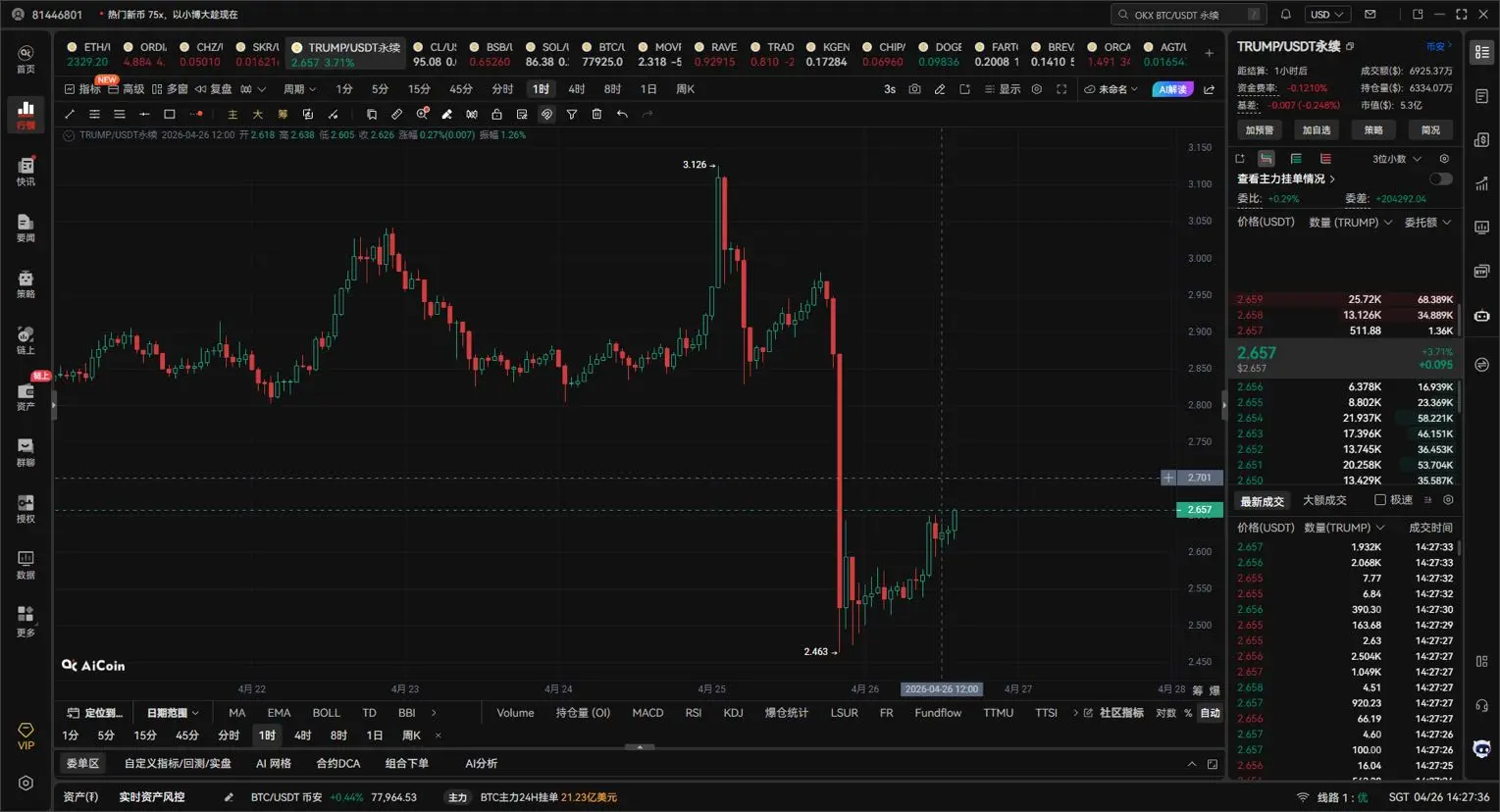The height and width of the screenshot is (812, 1500).
Task: Switch to 大额成交 large trades tab
Action: (x=1323, y=500)
